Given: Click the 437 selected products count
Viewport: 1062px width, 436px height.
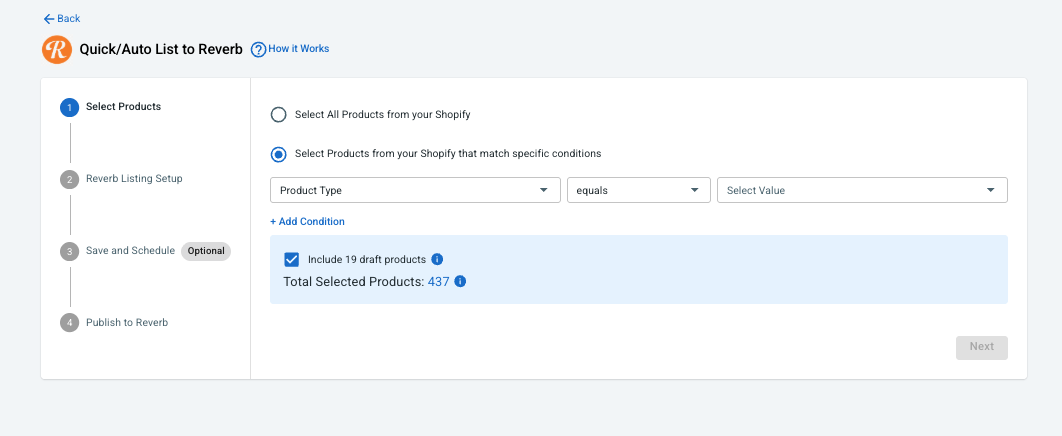Looking at the screenshot, I should 438,282.
